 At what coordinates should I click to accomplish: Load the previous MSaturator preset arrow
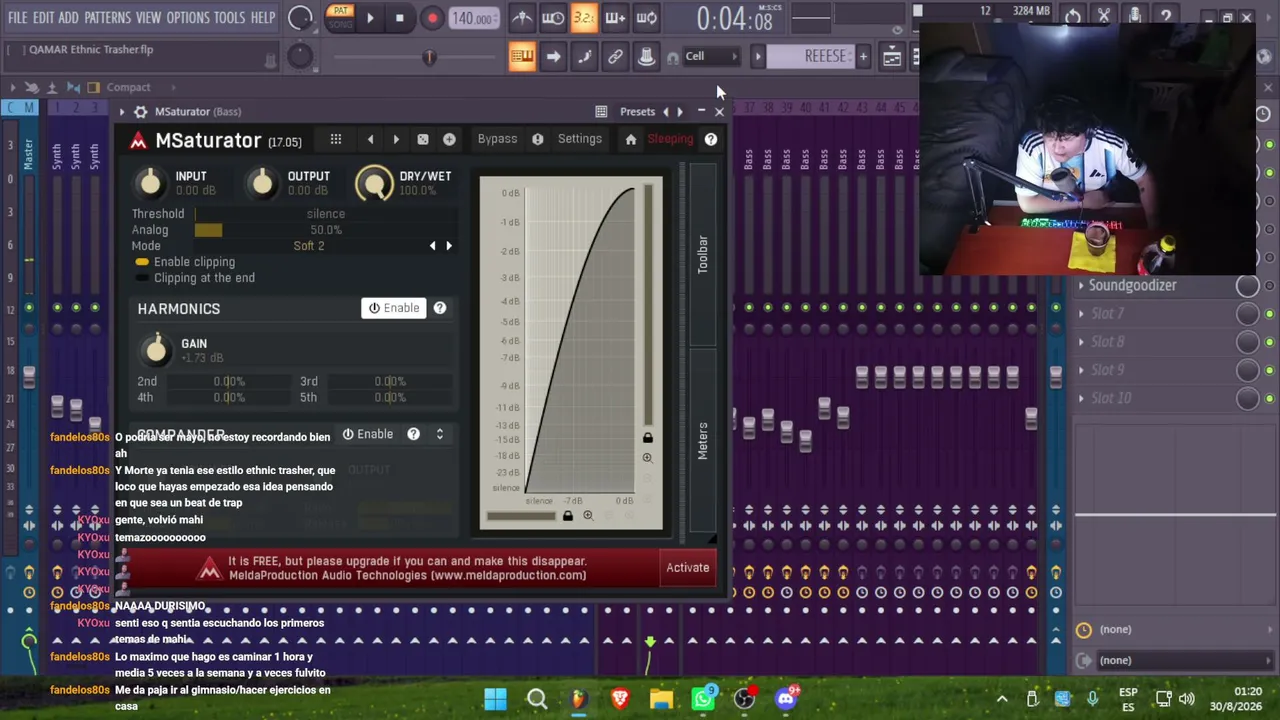point(370,139)
